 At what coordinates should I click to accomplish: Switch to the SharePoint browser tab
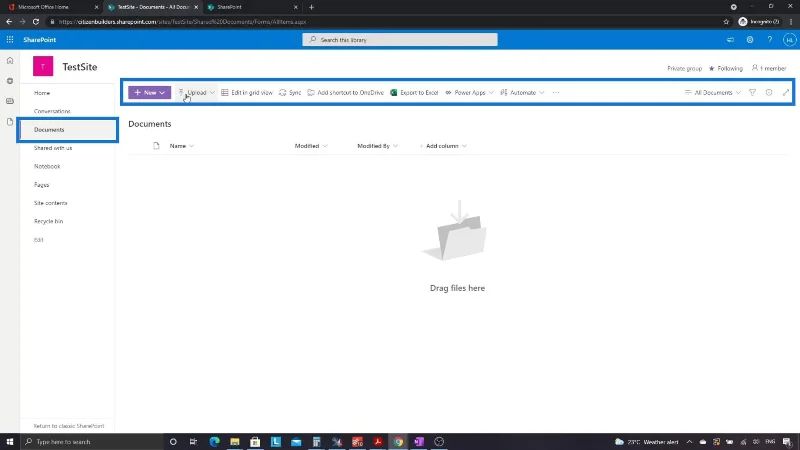click(x=252, y=7)
